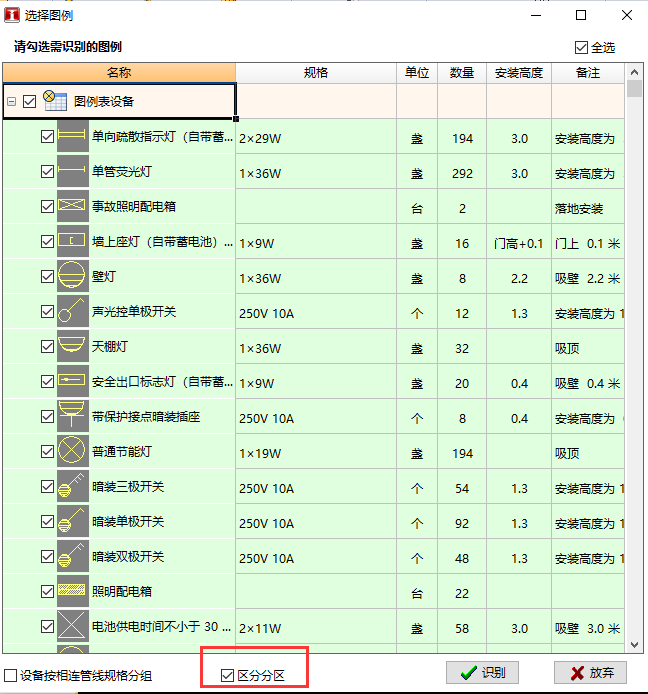This screenshot has width=648, height=694.
Task: Select the 天棚灯 symbol icon
Action: (x=73, y=347)
